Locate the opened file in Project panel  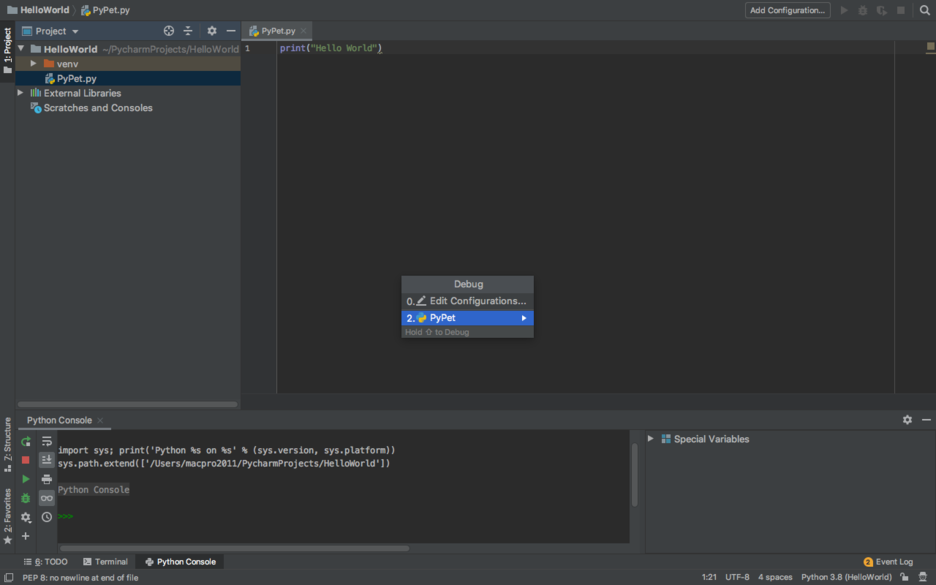pos(169,31)
